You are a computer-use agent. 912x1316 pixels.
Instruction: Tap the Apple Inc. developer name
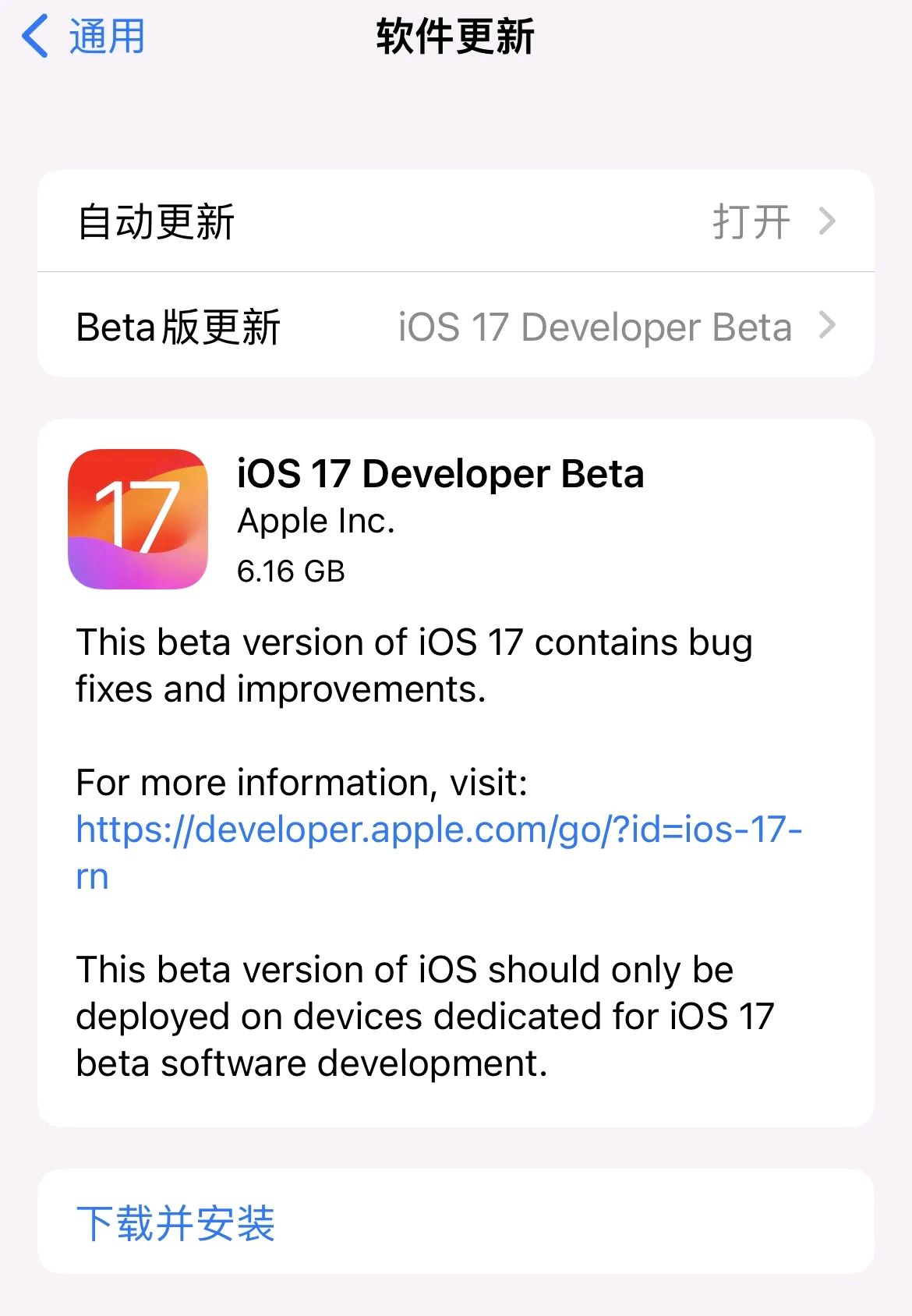click(x=316, y=521)
